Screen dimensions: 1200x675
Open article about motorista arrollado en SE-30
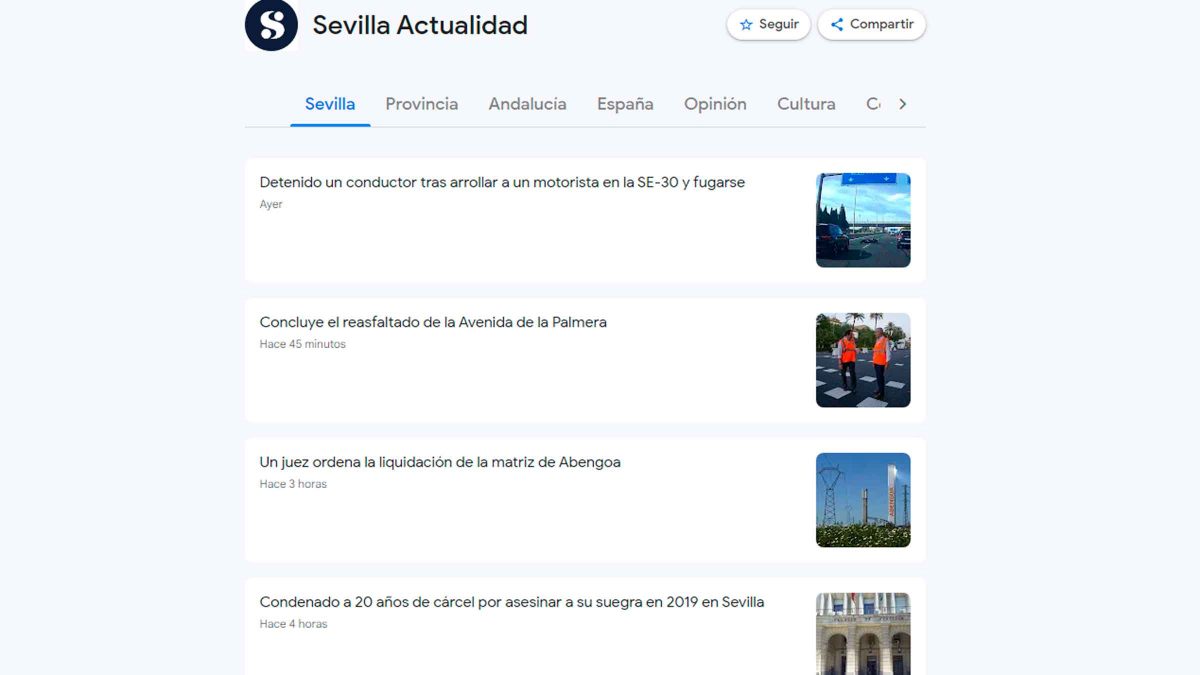(x=502, y=183)
